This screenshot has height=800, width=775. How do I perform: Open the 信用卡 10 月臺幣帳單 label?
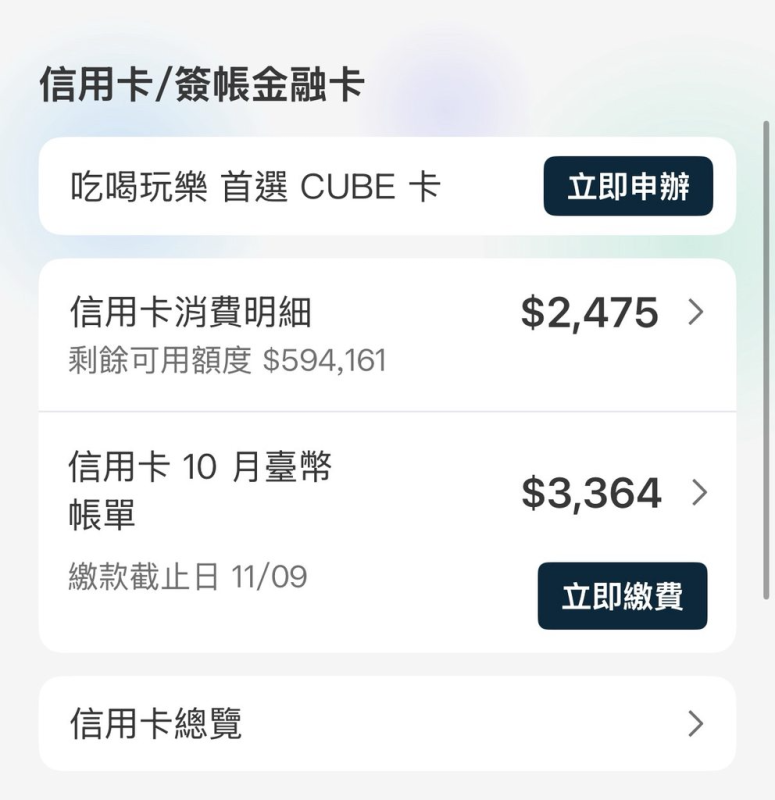click(x=200, y=467)
